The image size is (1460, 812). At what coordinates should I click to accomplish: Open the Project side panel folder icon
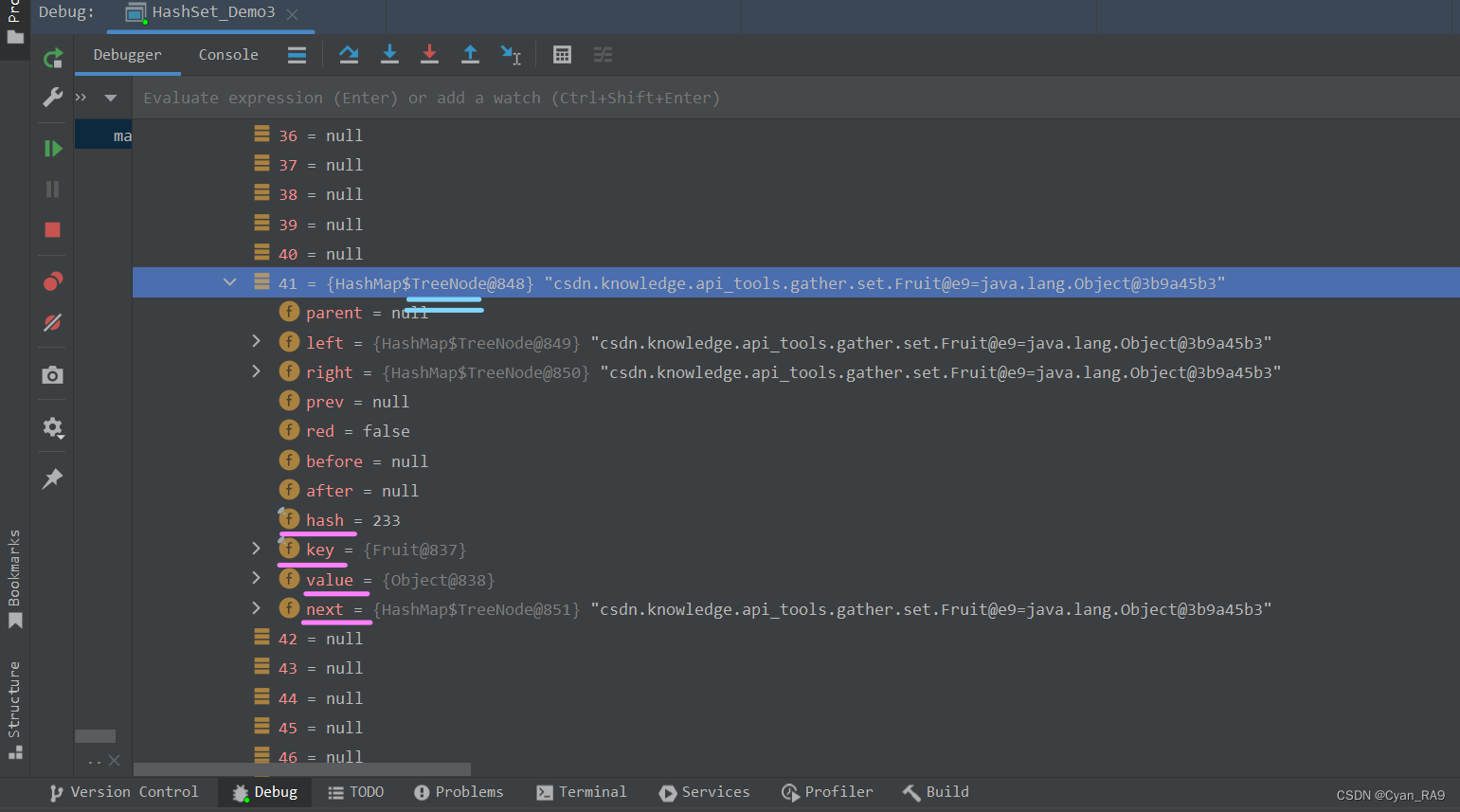15,37
